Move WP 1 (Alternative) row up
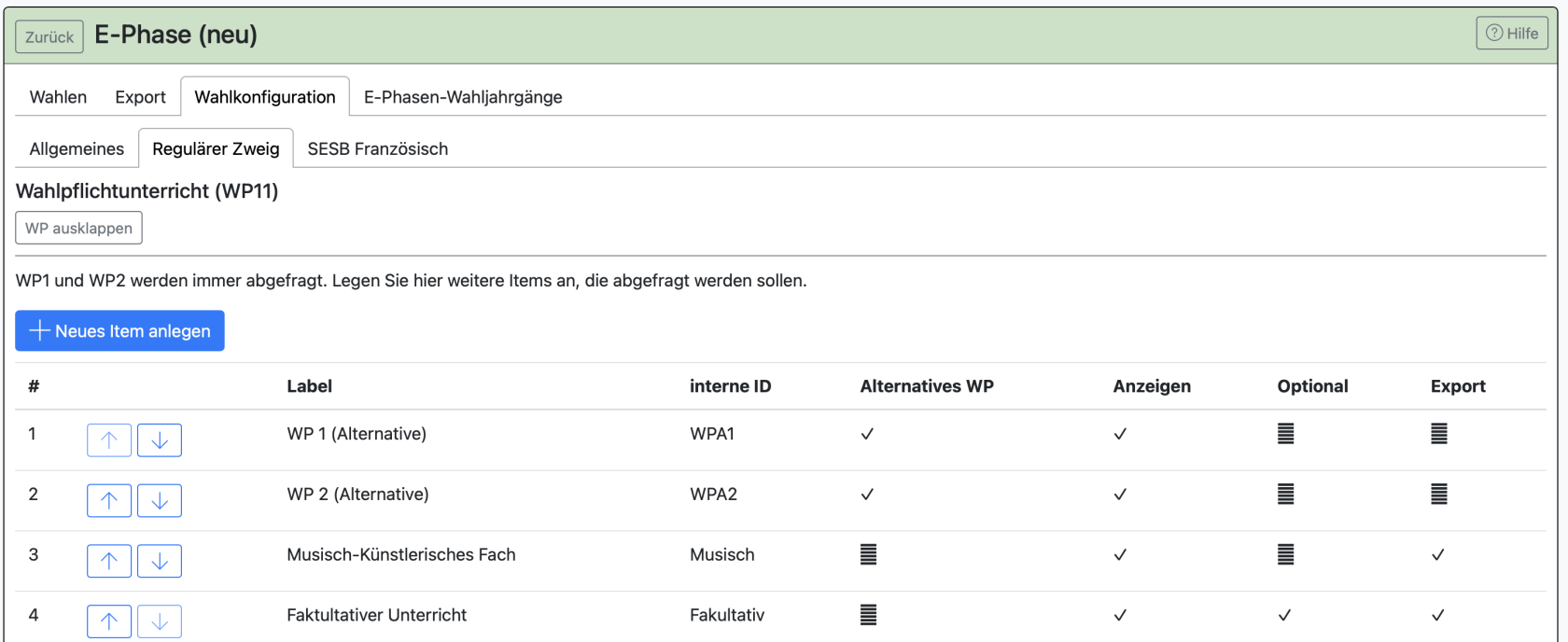This screenshot has width=1568, height=642. pos(109,440)
